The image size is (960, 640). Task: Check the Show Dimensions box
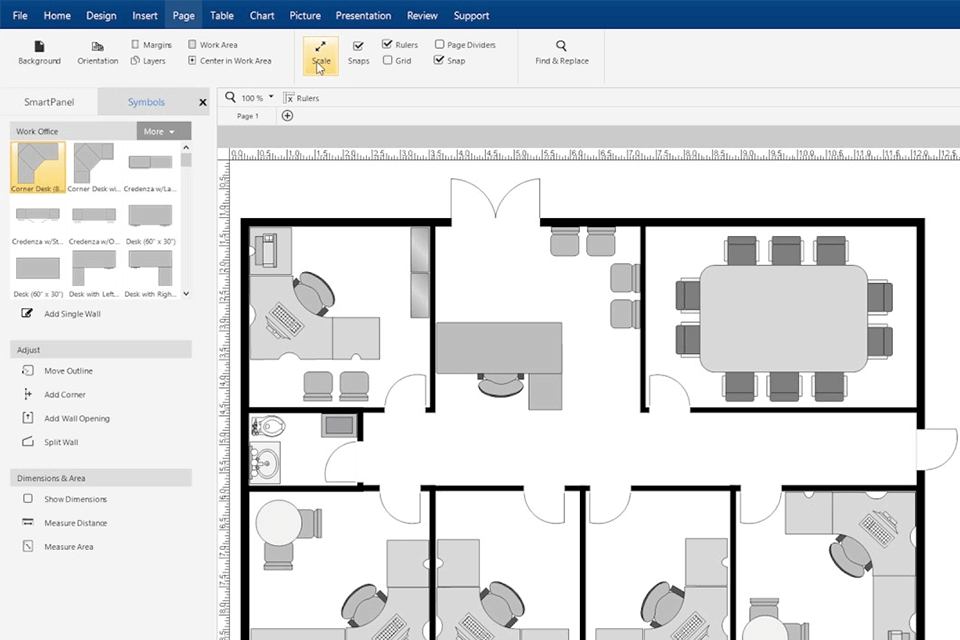(28, 499)
